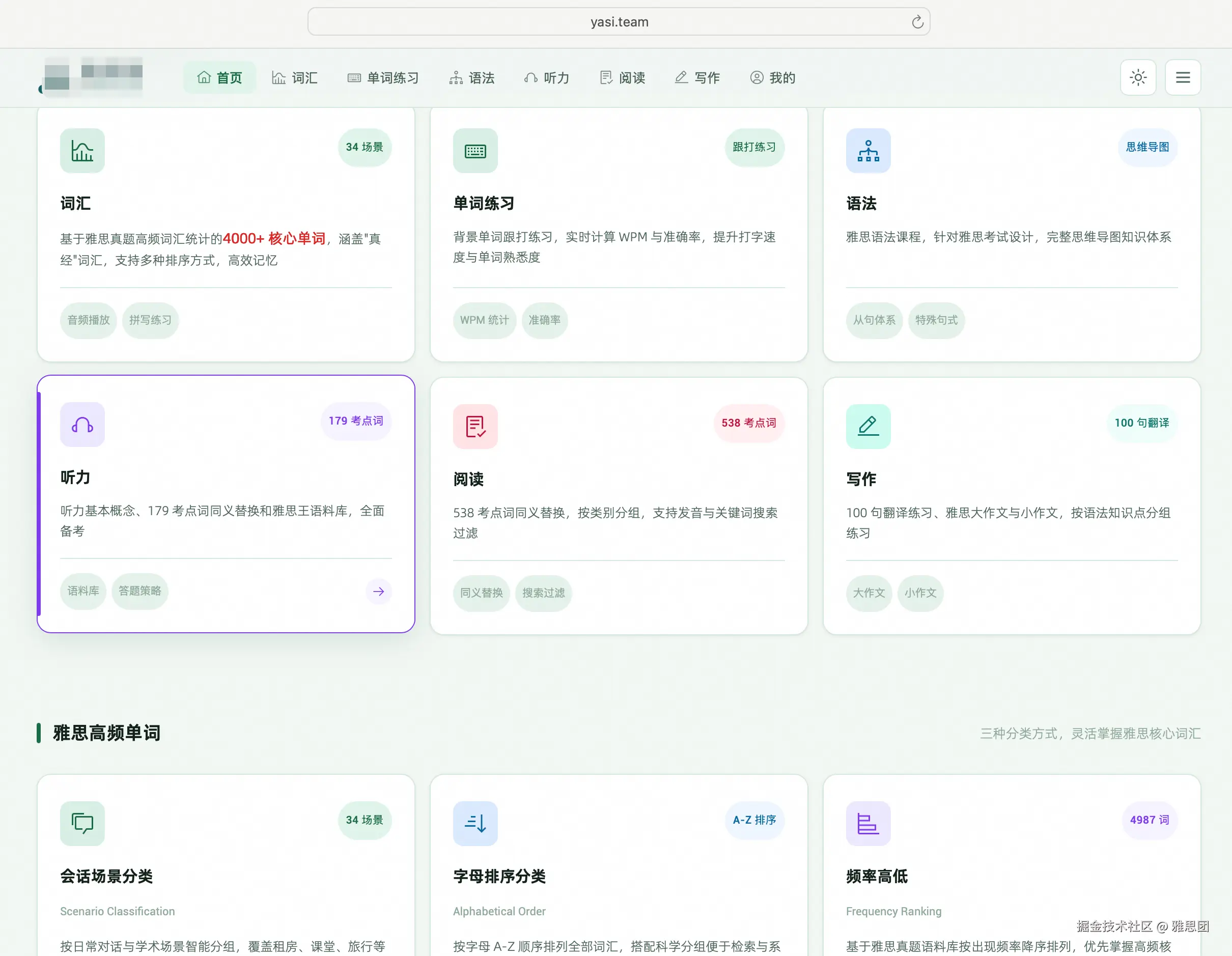Screen dimensions: 1232x956
Task: Click the pencil icon on the 写作 card
Action: click(x=868, y=427)
